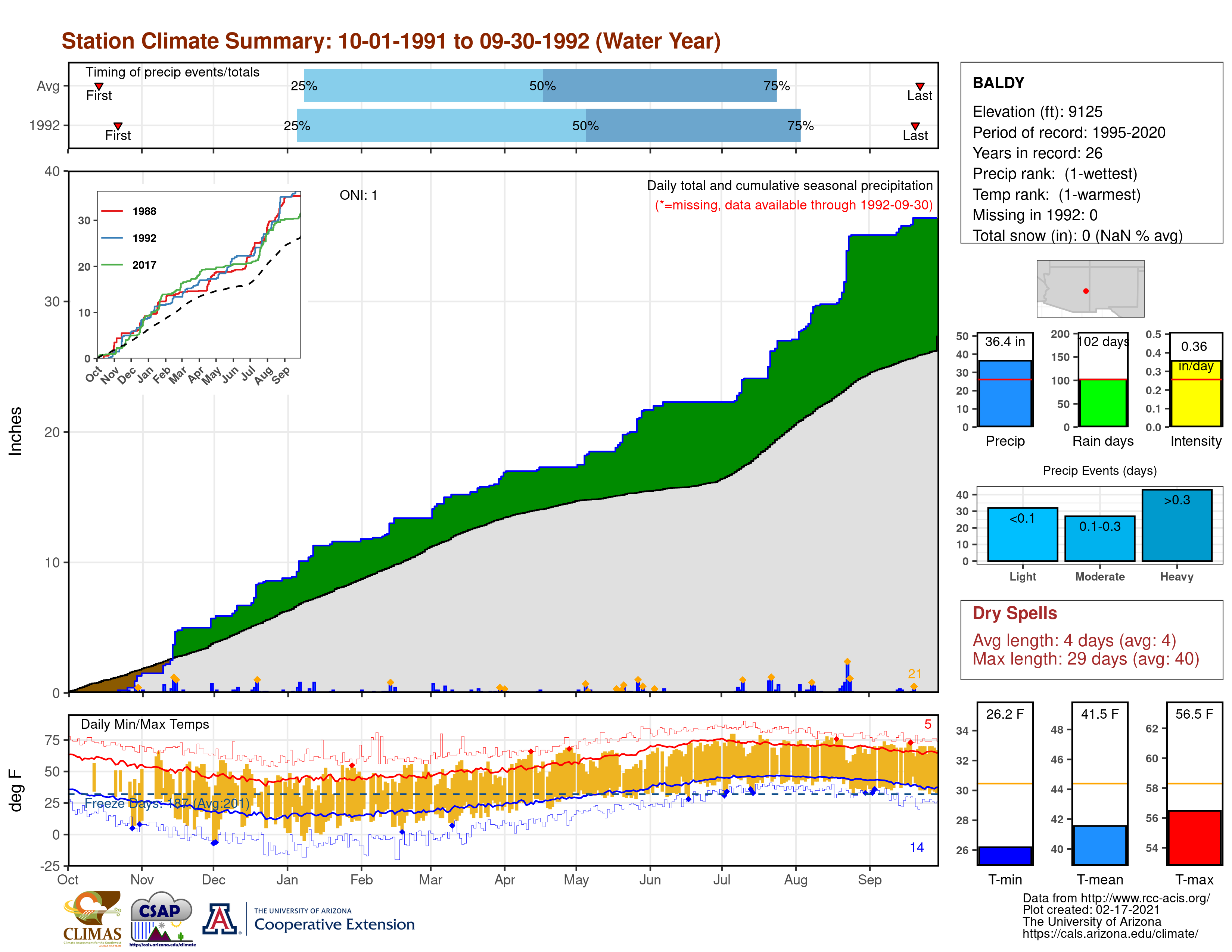Click the Precip Events (days) heading

(1099, 470)
